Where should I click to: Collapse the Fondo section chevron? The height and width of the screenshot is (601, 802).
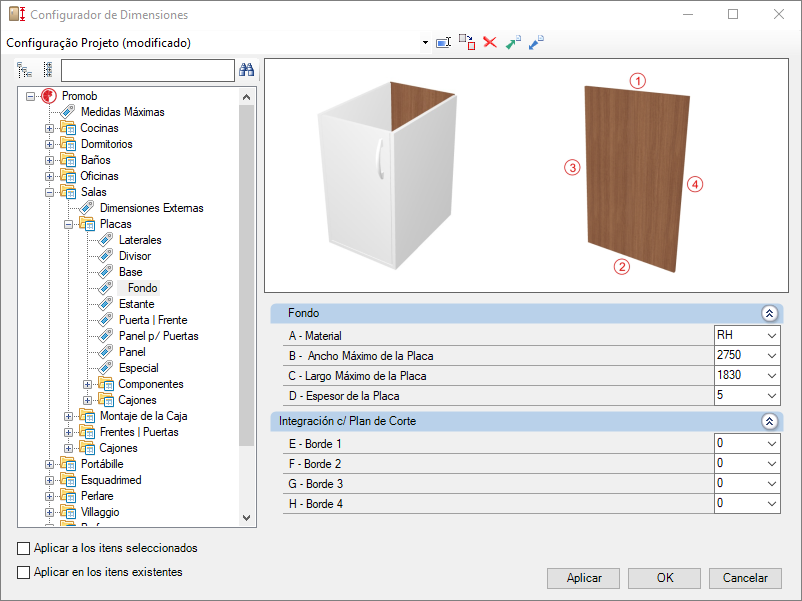769,313
